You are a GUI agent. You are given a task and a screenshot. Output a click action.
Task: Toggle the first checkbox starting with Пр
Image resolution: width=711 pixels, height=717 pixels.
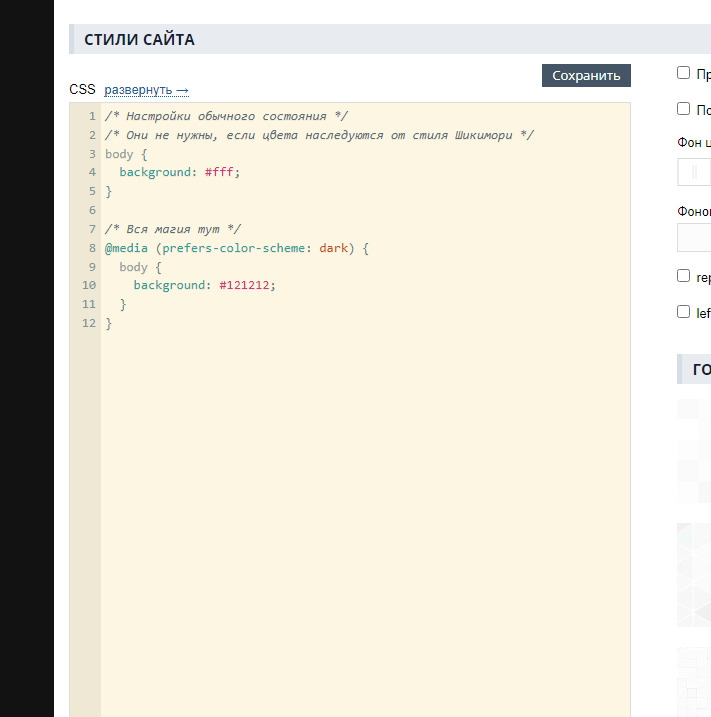point(684,73)
